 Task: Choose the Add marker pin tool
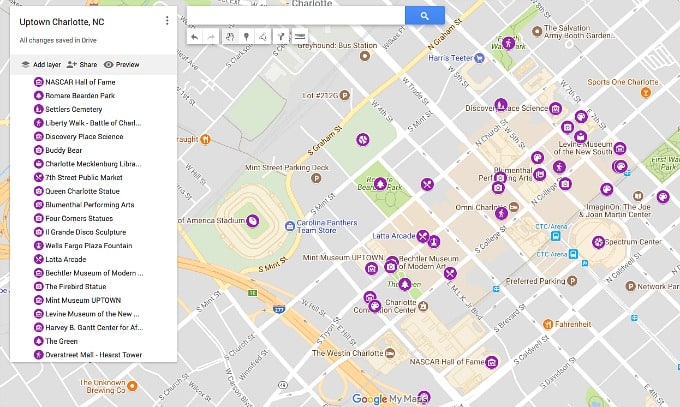coord(246,37)
